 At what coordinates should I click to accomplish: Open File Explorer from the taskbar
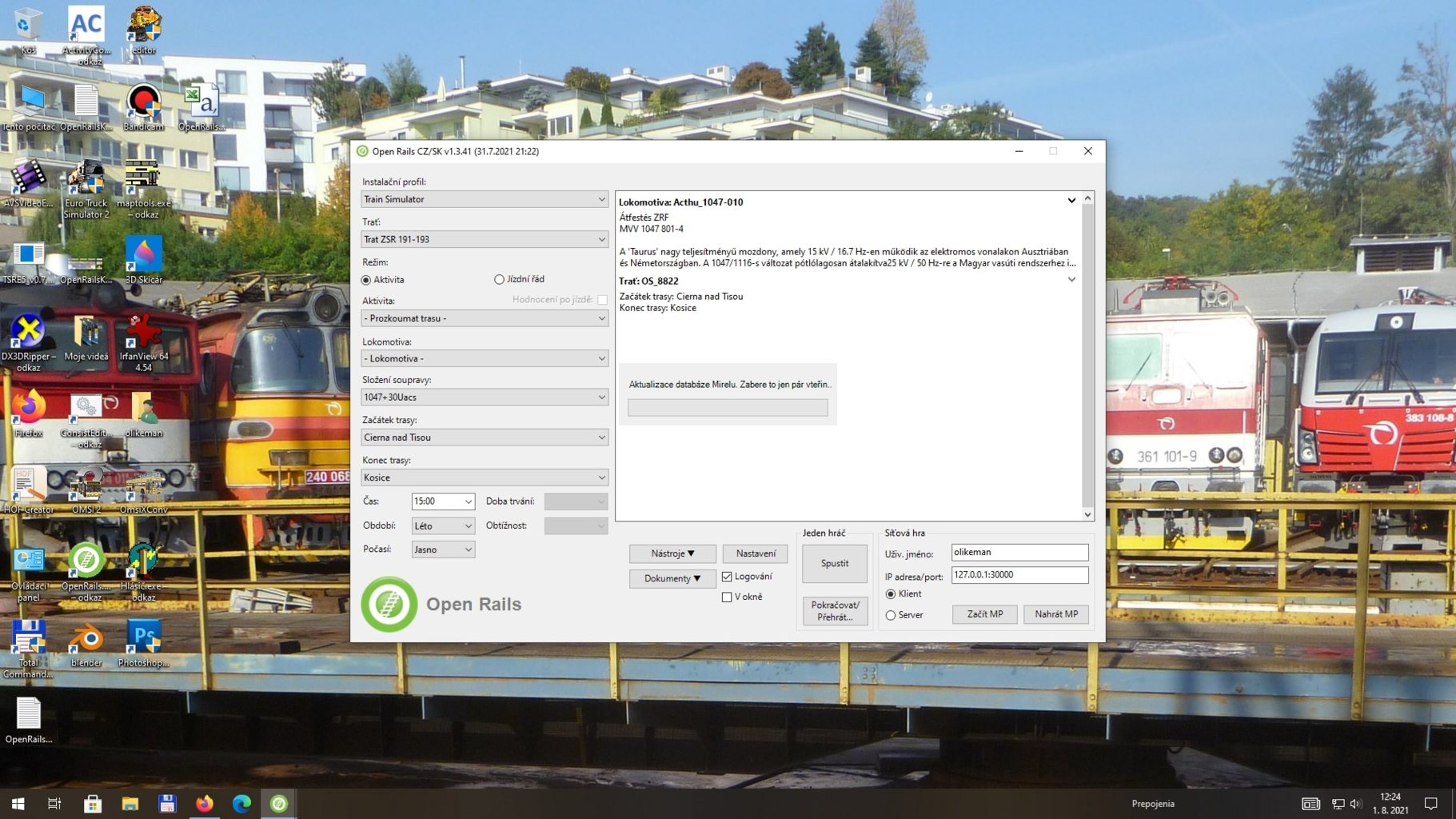click(130, 804)
